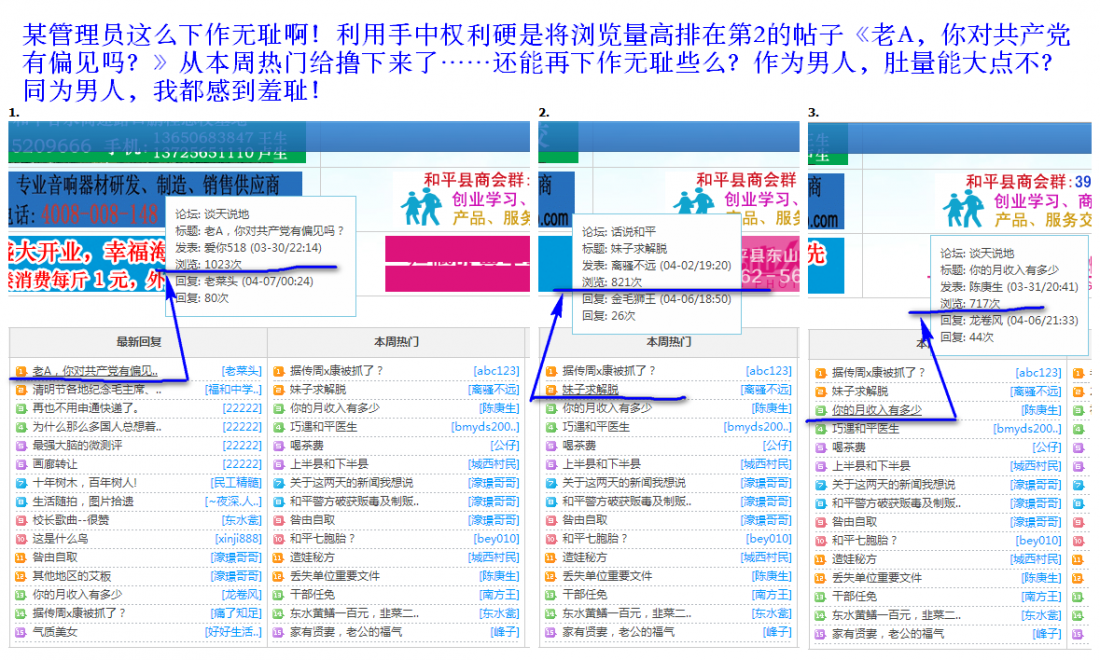Click rank 5 badge beside 最强大脑的微测评
The width and height of the screenshot is (1100, 660).
click(x=20, y=446)
